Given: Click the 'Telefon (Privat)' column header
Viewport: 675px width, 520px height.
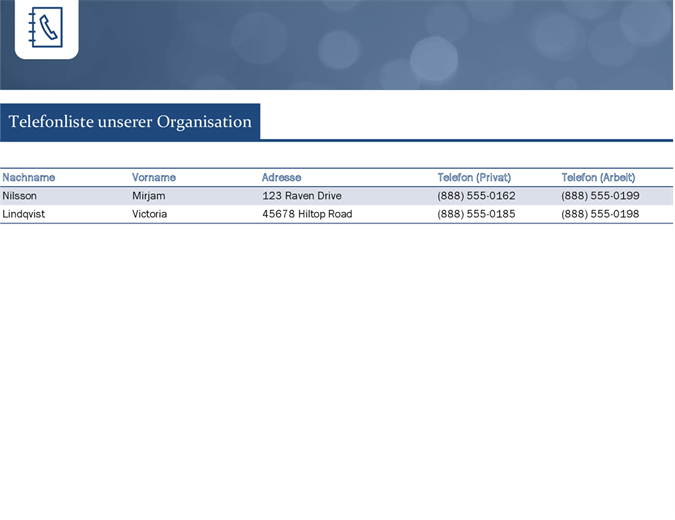Looking at the screenshot, I should pyautogui.click(x=474, y=178).
